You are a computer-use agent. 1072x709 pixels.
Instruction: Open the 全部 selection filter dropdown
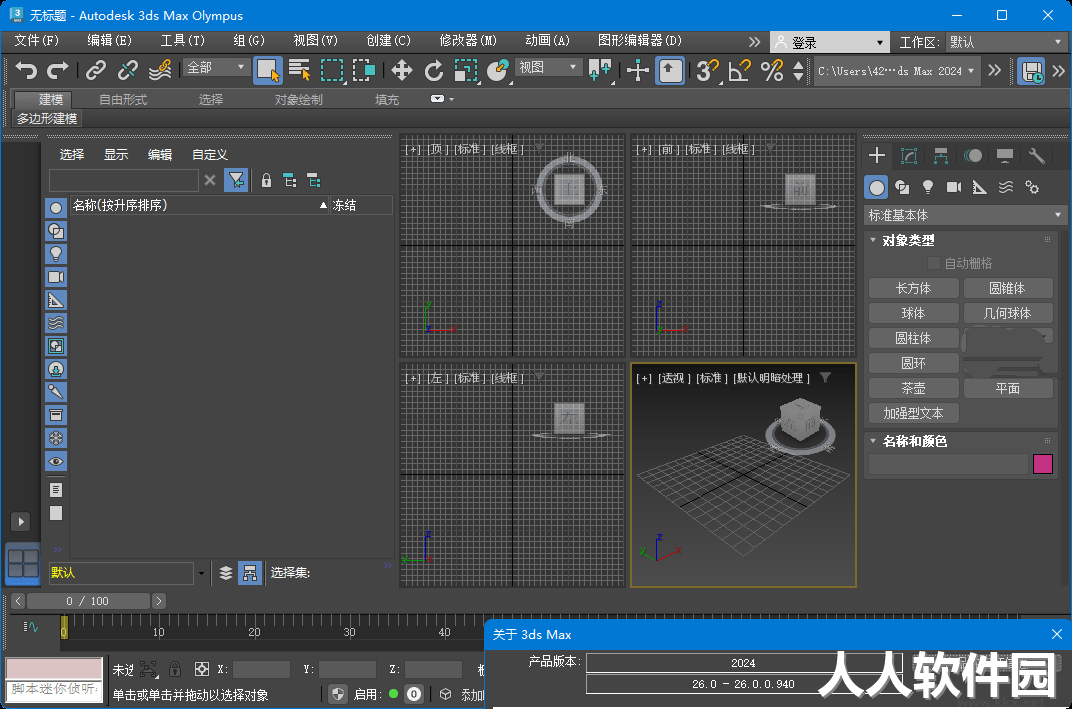[215, 68]
